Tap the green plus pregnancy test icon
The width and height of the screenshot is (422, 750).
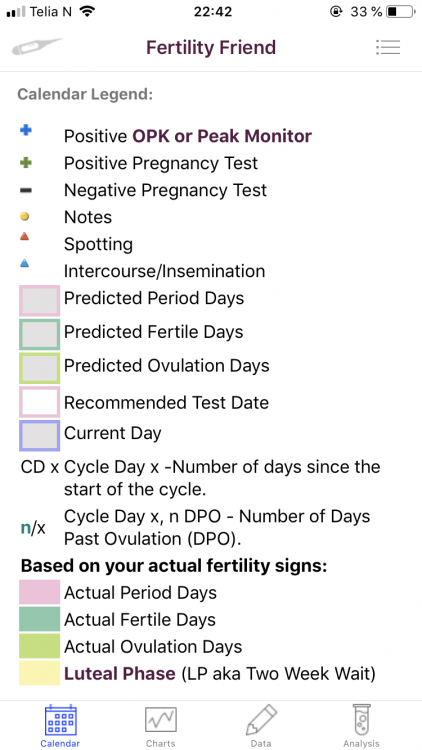(x=26, y=163)
